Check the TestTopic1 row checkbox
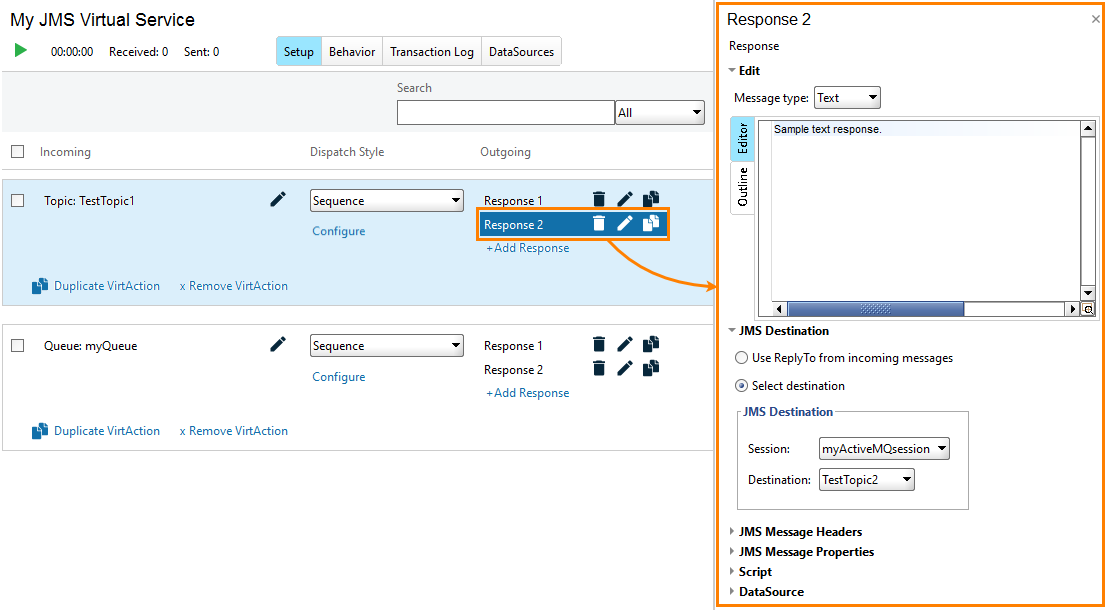Viewport: 1107px width, 610px height. [x=17, y=199]
